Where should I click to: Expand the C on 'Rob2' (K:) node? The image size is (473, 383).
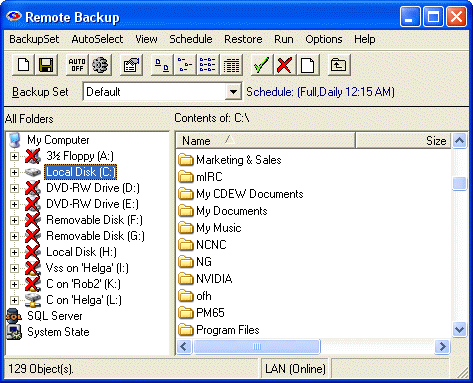(14, 284)
